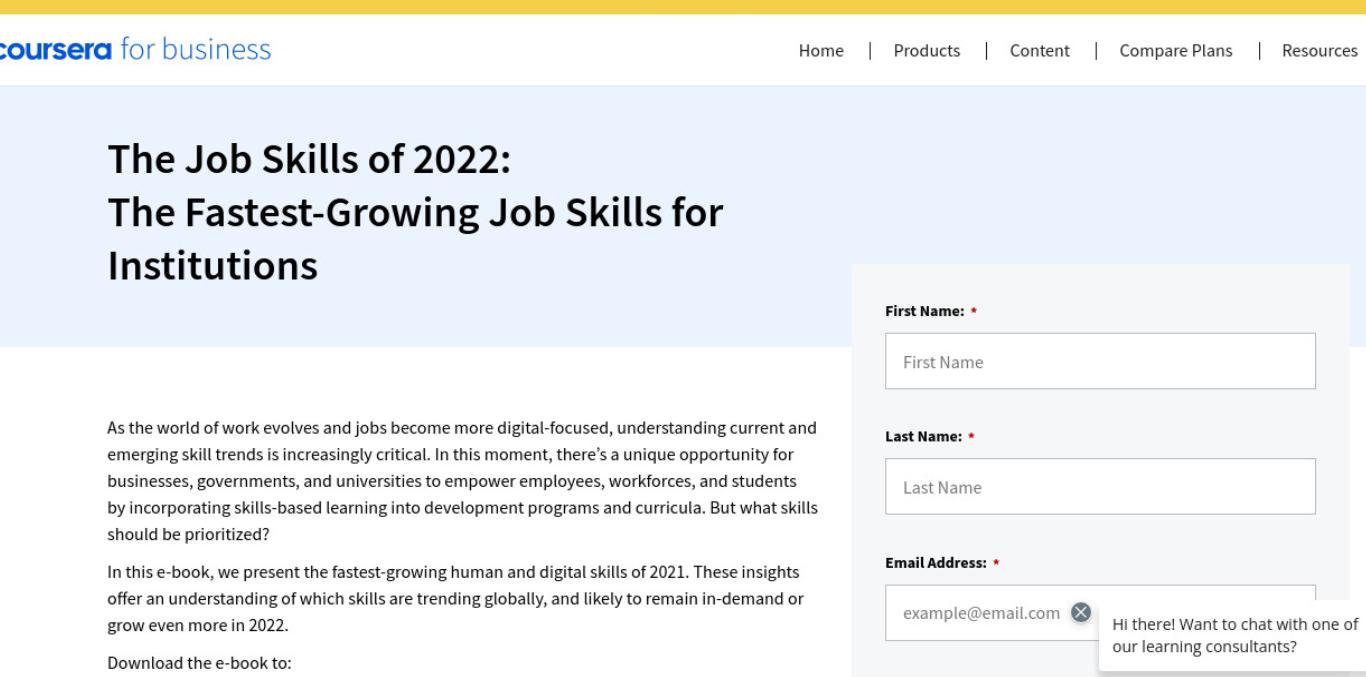This screenshot has height=677, width=1366.
Task: Open the Resources navigation item
Action: (x=1320, y=50)
